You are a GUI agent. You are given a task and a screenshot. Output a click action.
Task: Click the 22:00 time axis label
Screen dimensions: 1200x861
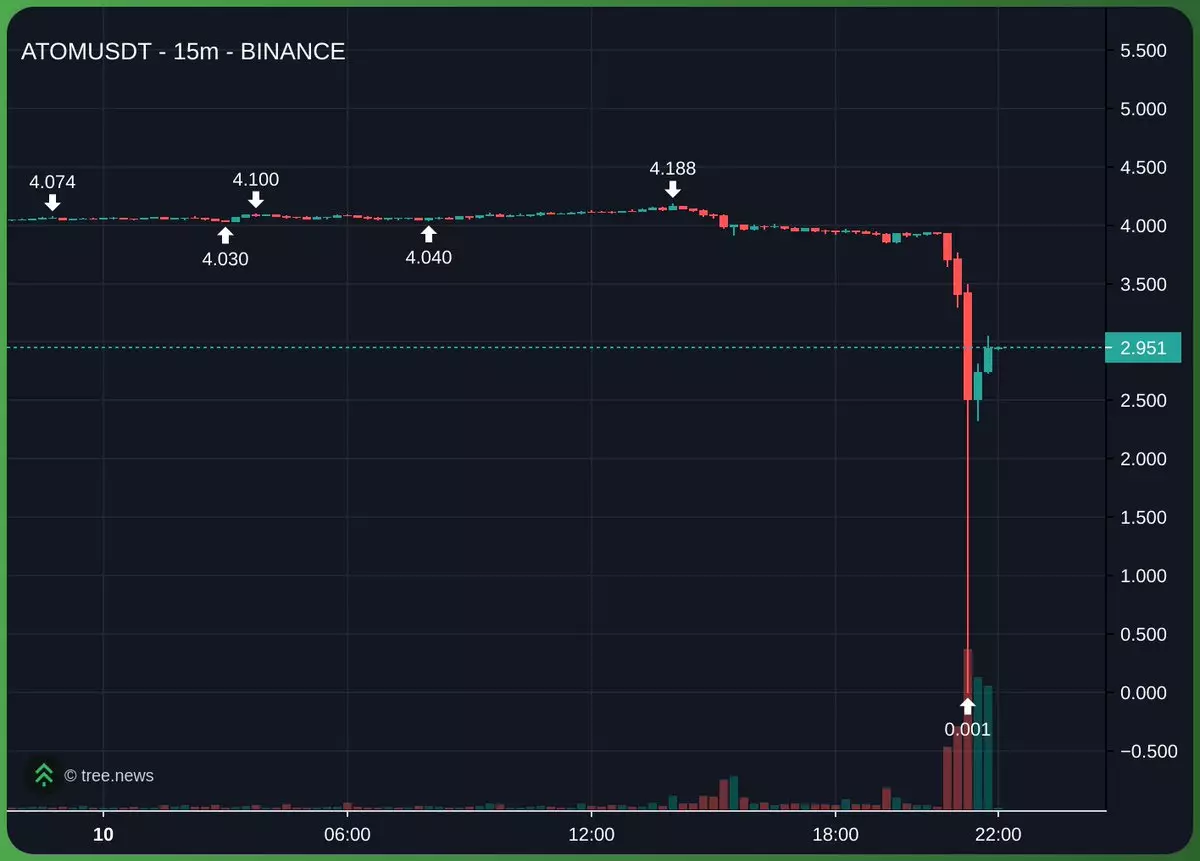point(997,834)
